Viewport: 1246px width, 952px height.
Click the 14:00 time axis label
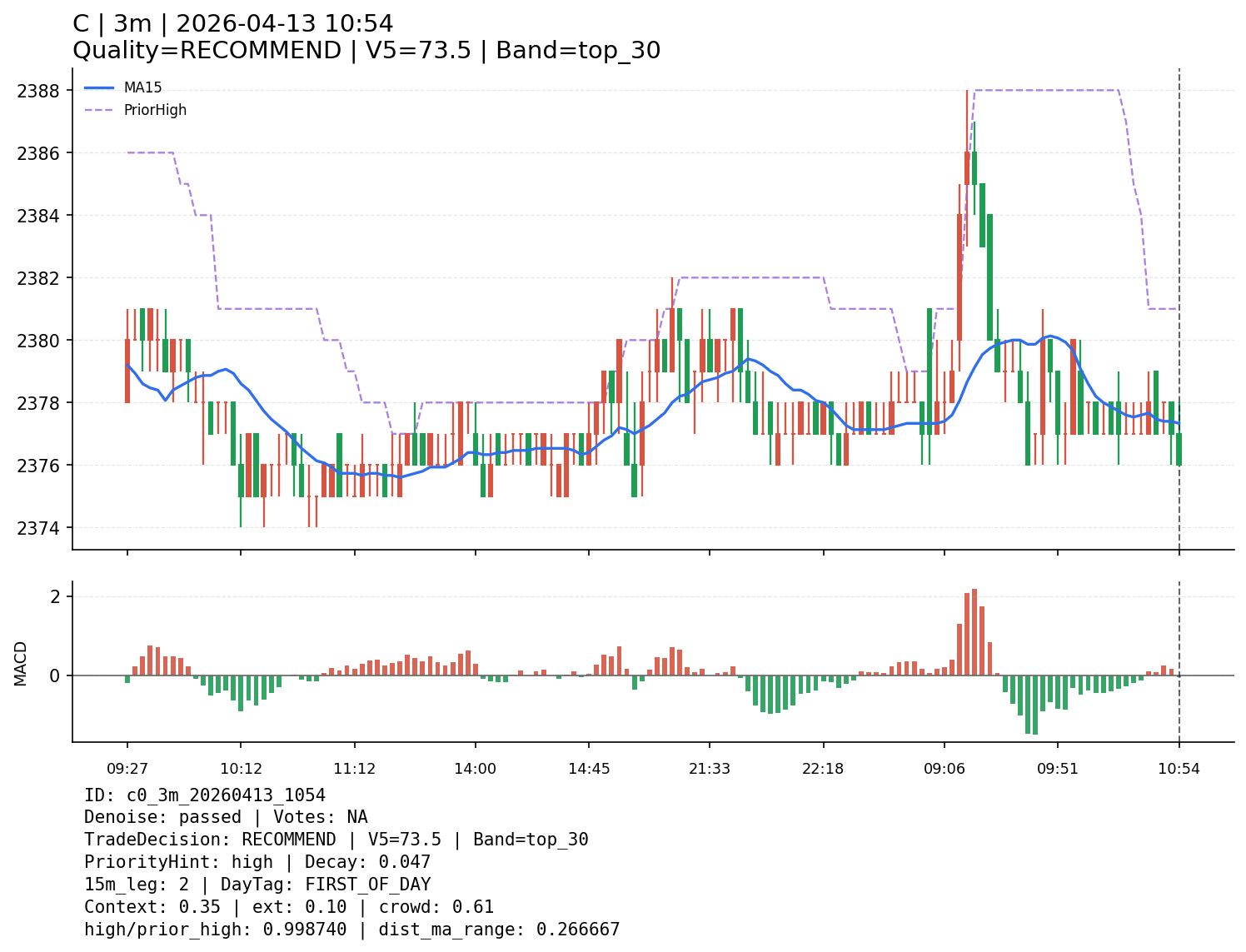[x=475, y=769]
